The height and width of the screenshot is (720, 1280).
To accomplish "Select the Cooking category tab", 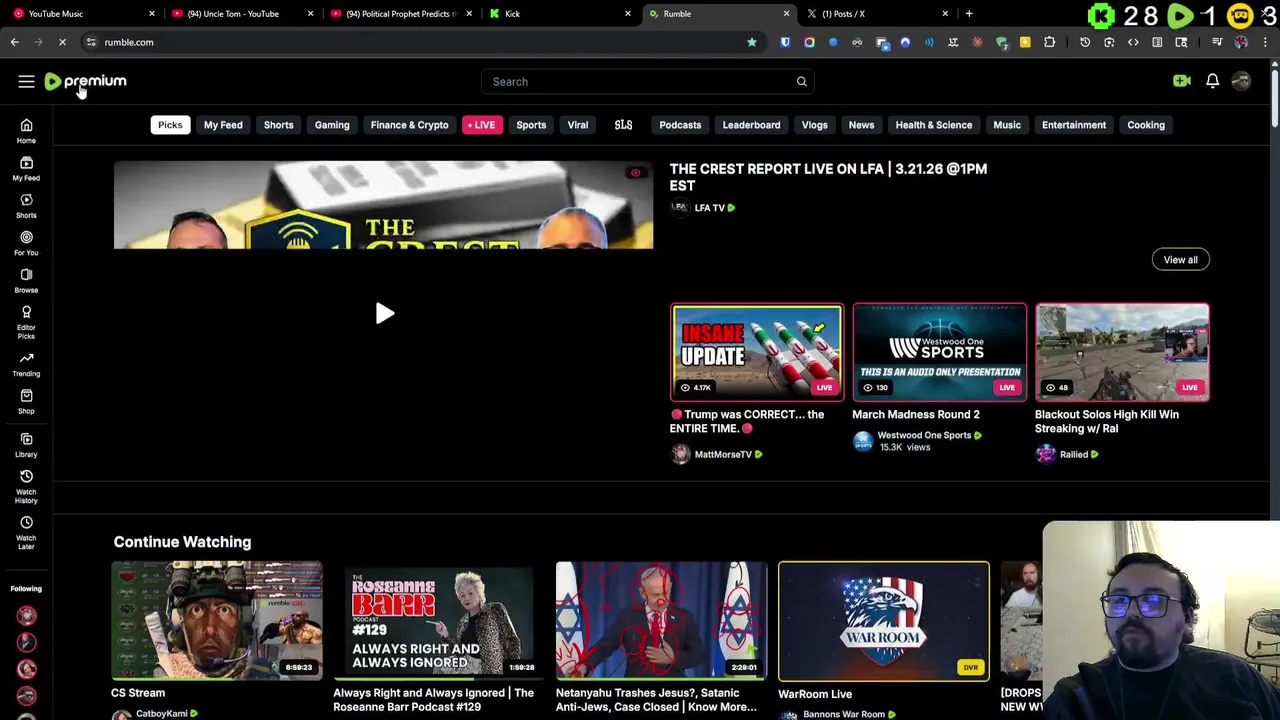I will [x=1146, y=125].
